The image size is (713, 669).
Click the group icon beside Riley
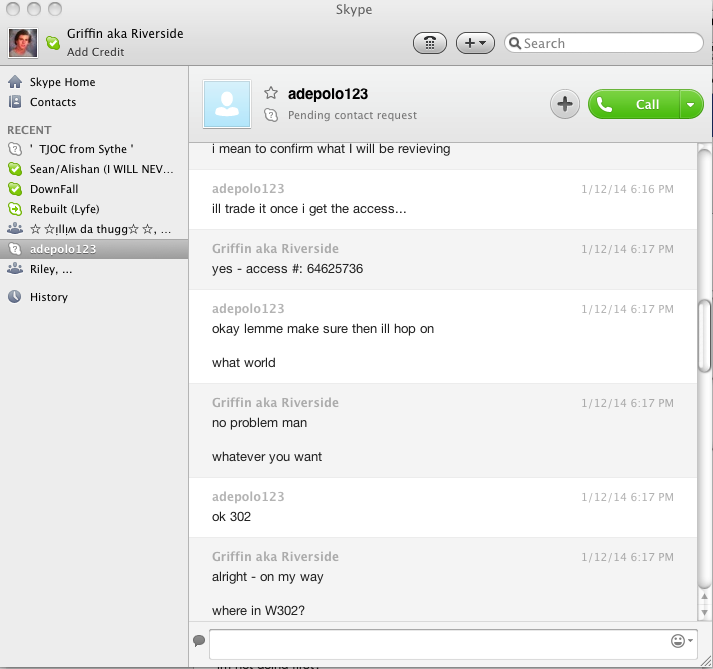tap(15, 269)
